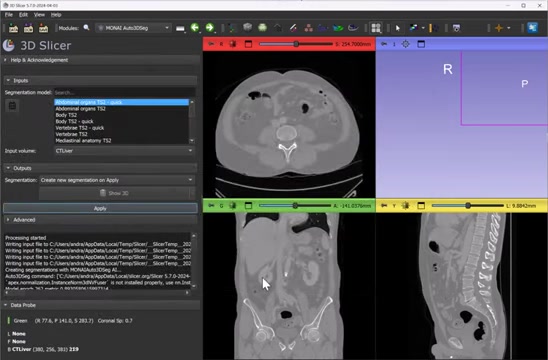Open the Help menu

coord(56,15)
